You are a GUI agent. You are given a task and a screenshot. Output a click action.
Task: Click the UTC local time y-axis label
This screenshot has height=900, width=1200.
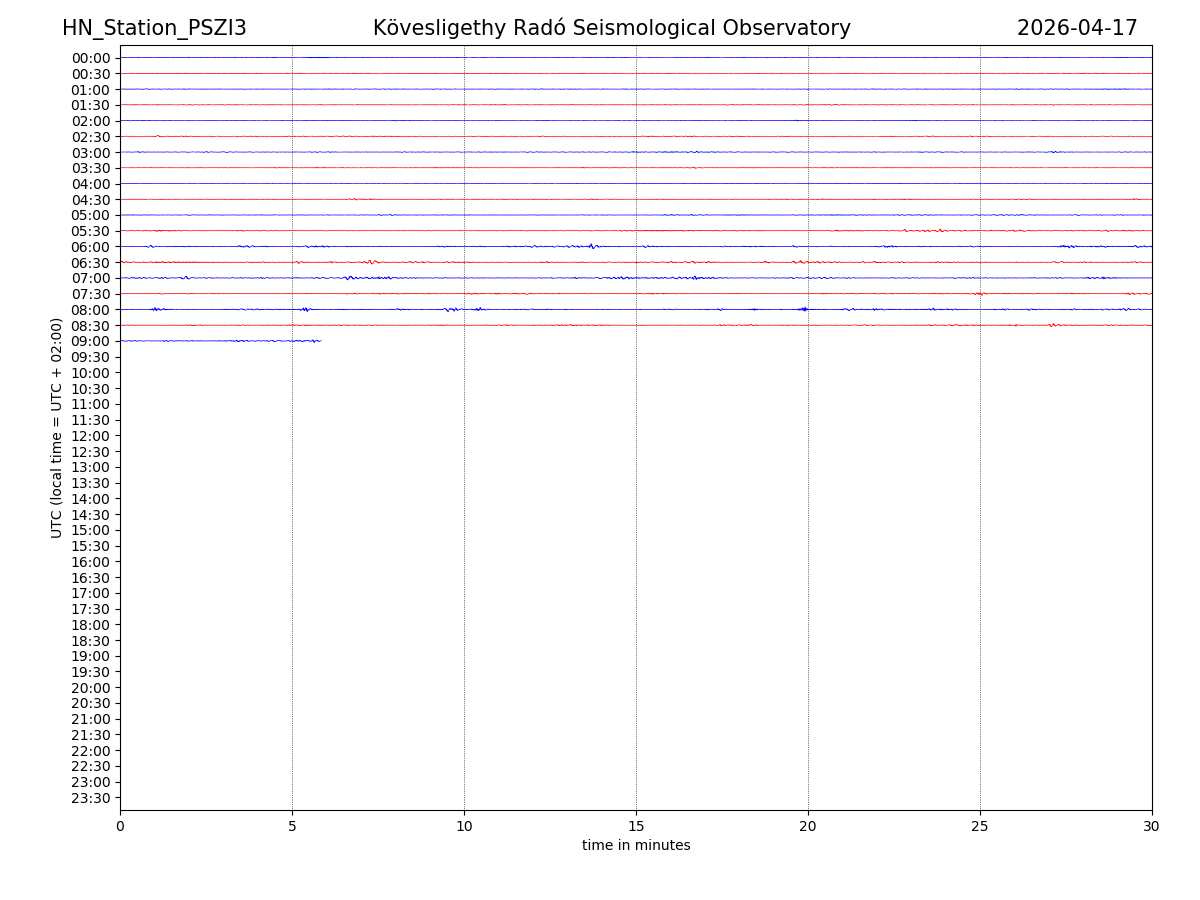57,428
